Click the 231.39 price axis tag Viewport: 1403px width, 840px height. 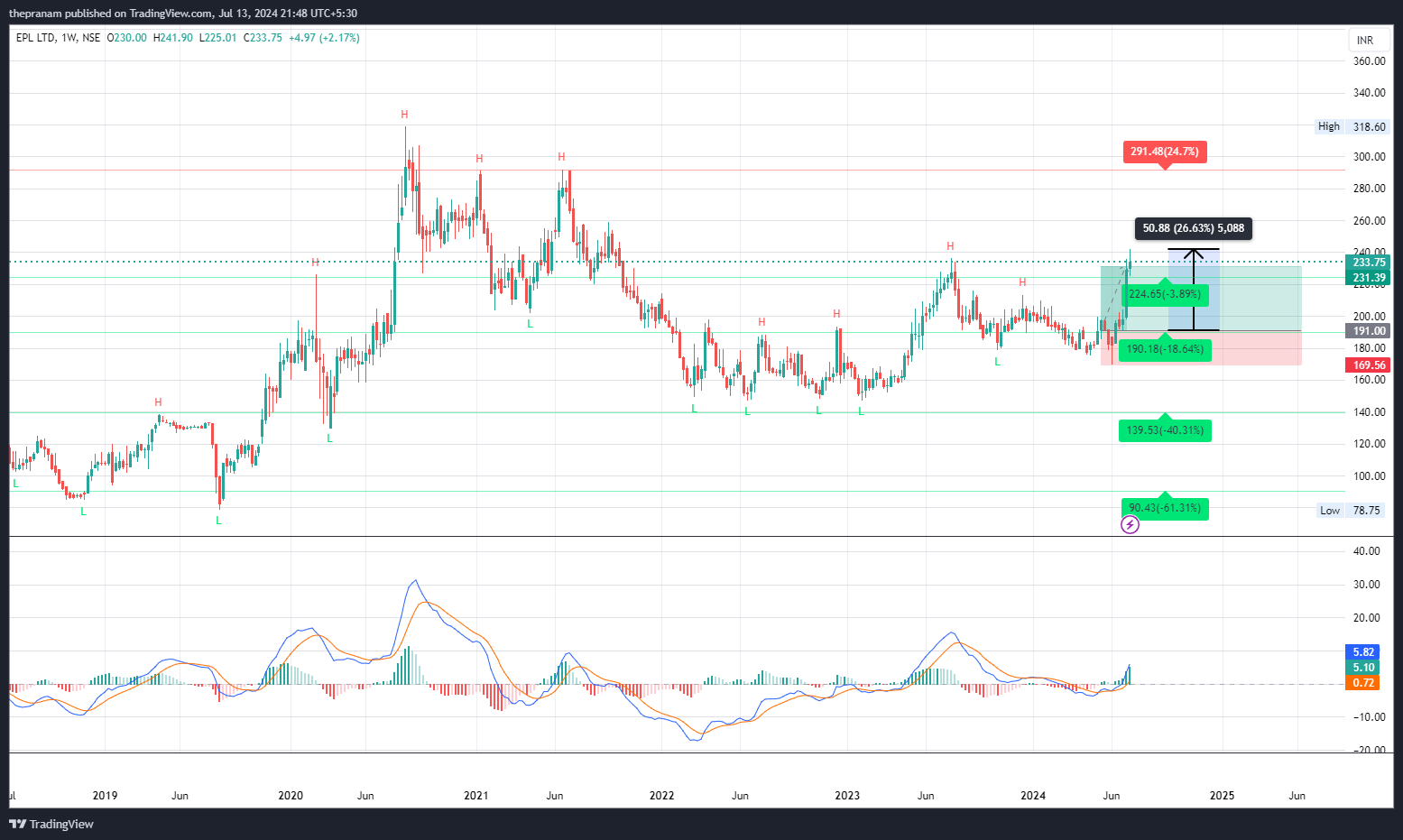tap(1369, 278)
